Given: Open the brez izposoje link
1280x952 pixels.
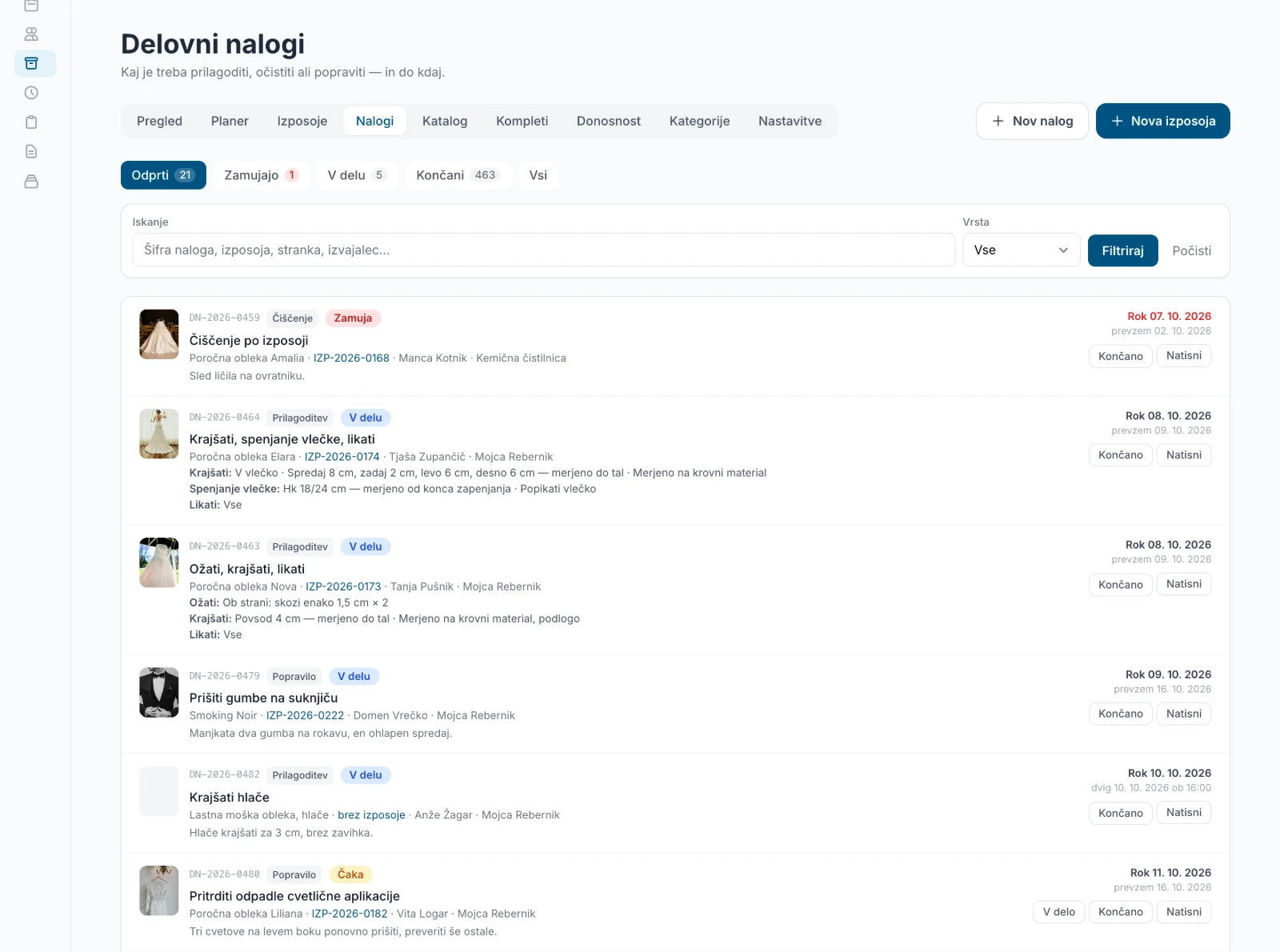Looking at the screenshot, I should click(371, 815).
